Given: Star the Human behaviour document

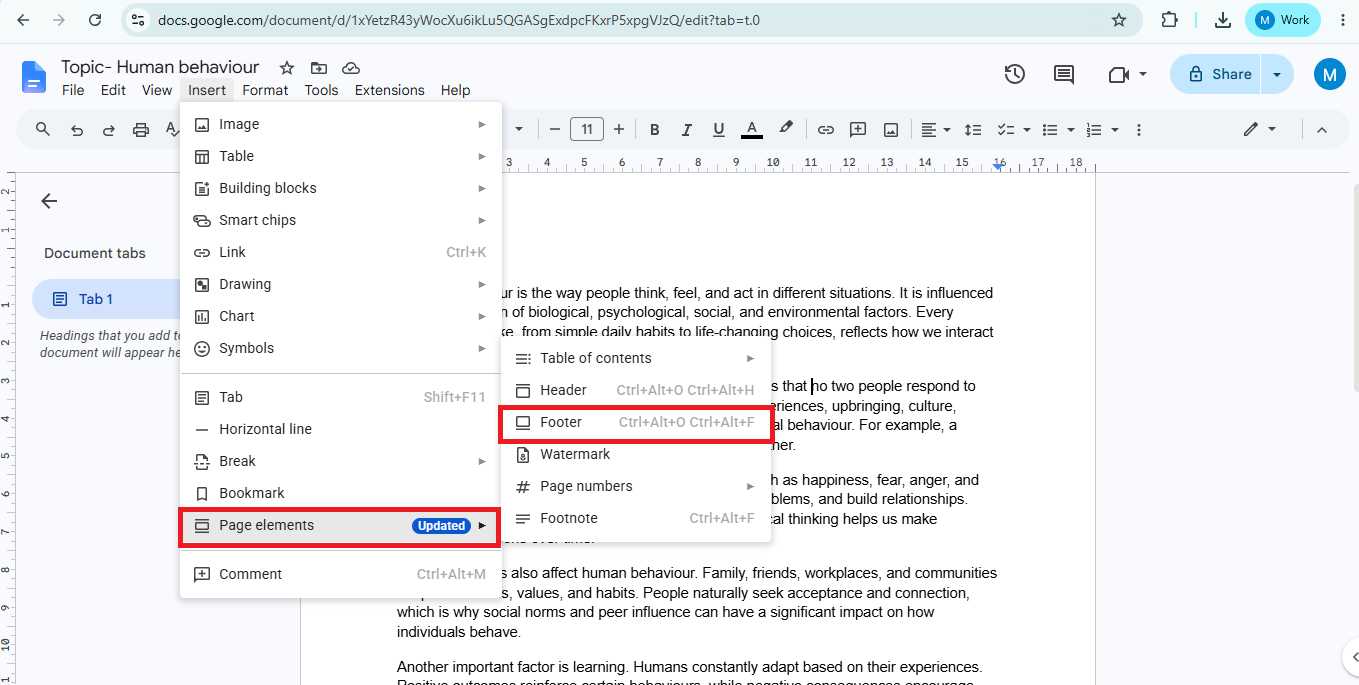Looking at the screenshot, I should pos(287,68).
